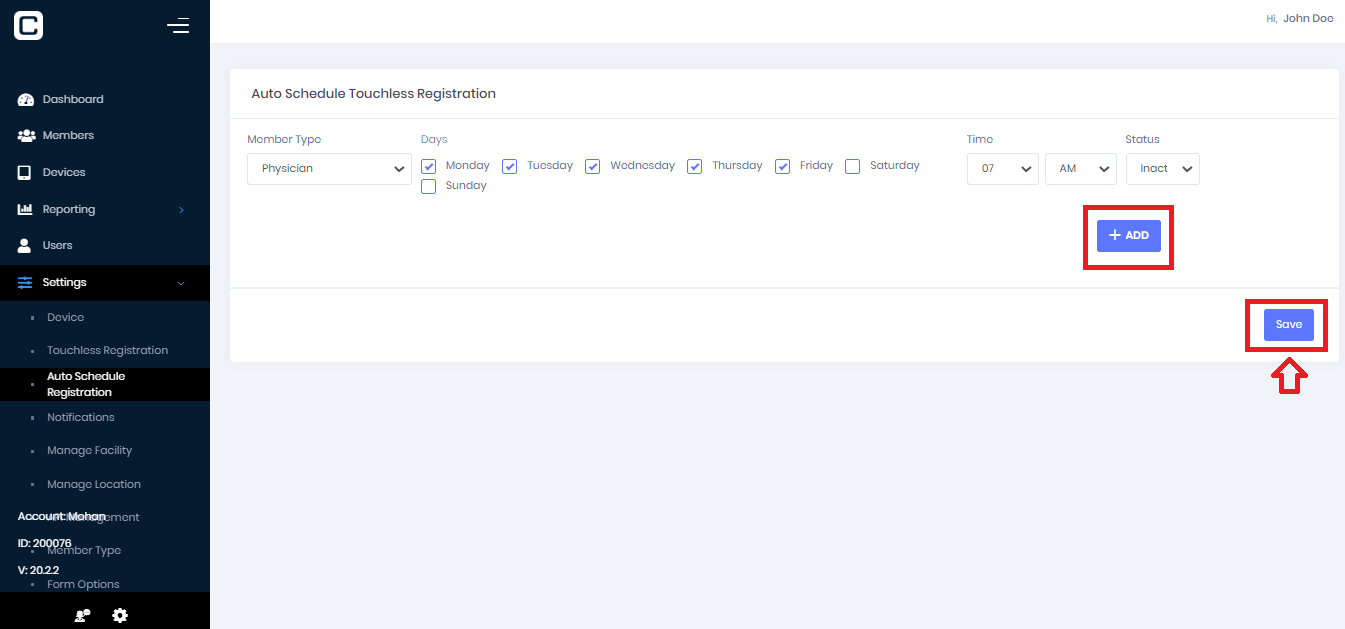Click the user chat icon at sidebar bottom
1345x629 pixels.
(x=83, y=615)
